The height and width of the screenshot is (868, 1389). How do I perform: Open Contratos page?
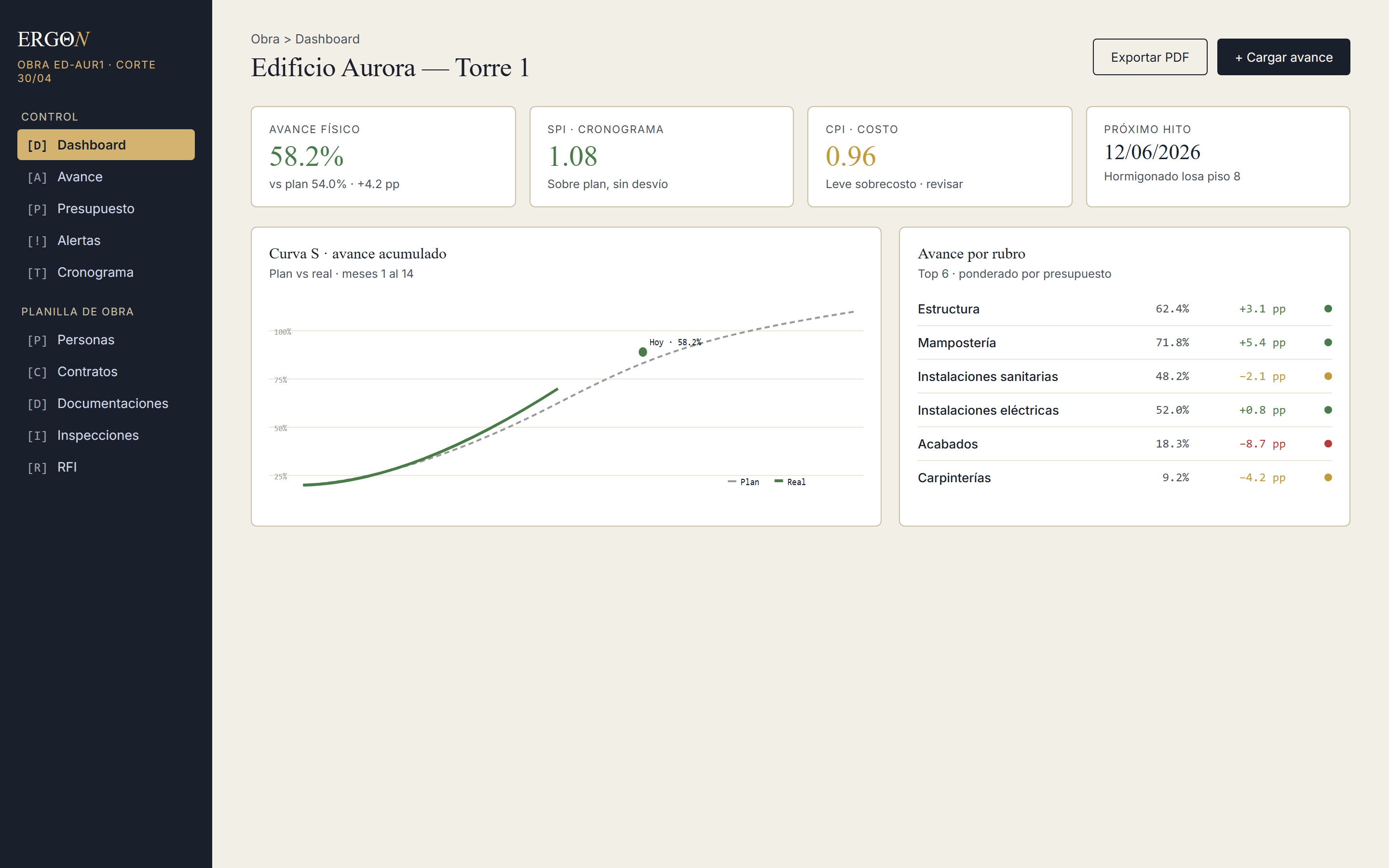(x=106, y=371)
